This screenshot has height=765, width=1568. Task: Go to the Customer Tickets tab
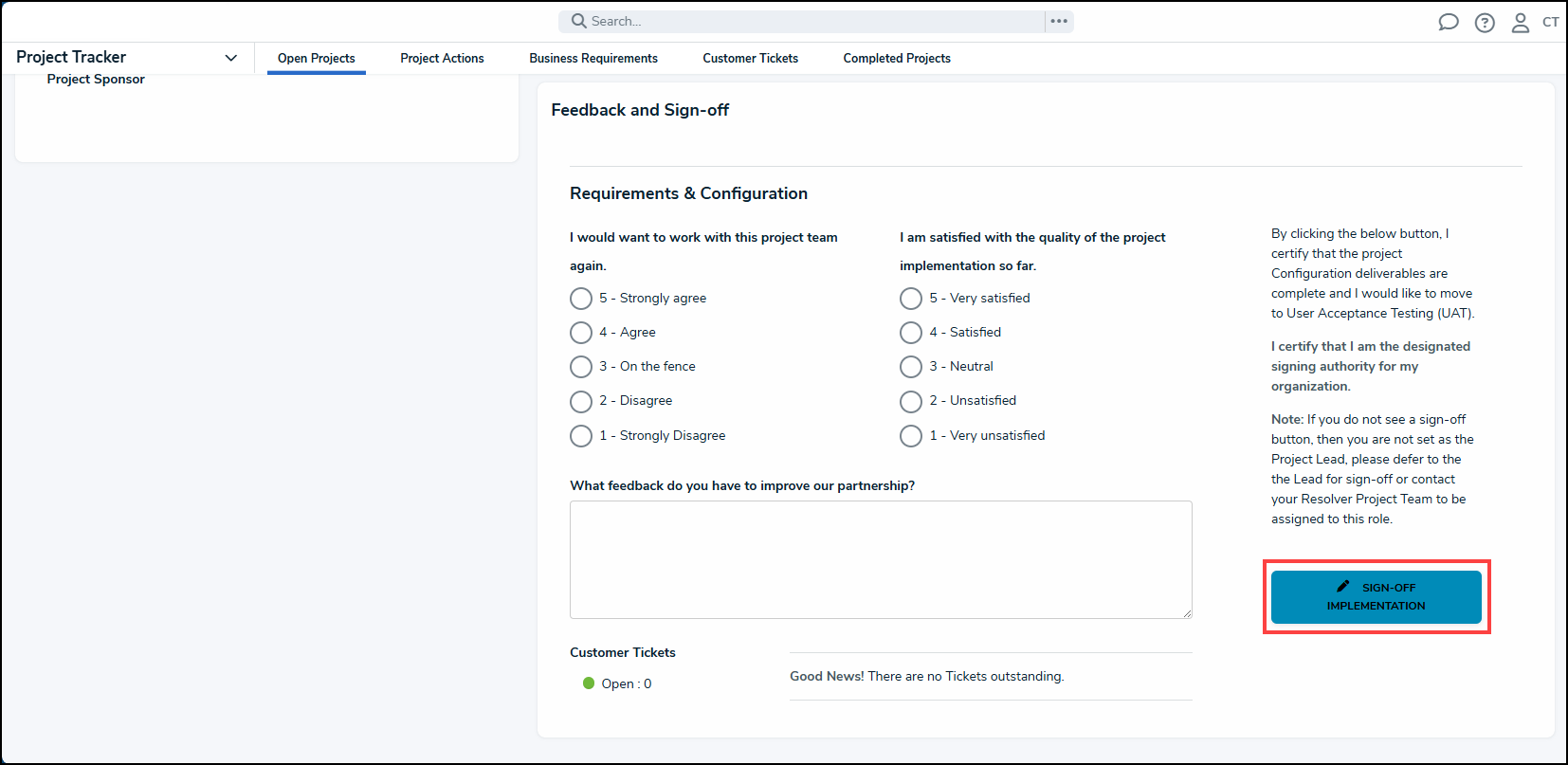pyautogui.click(x=750, y=59)
